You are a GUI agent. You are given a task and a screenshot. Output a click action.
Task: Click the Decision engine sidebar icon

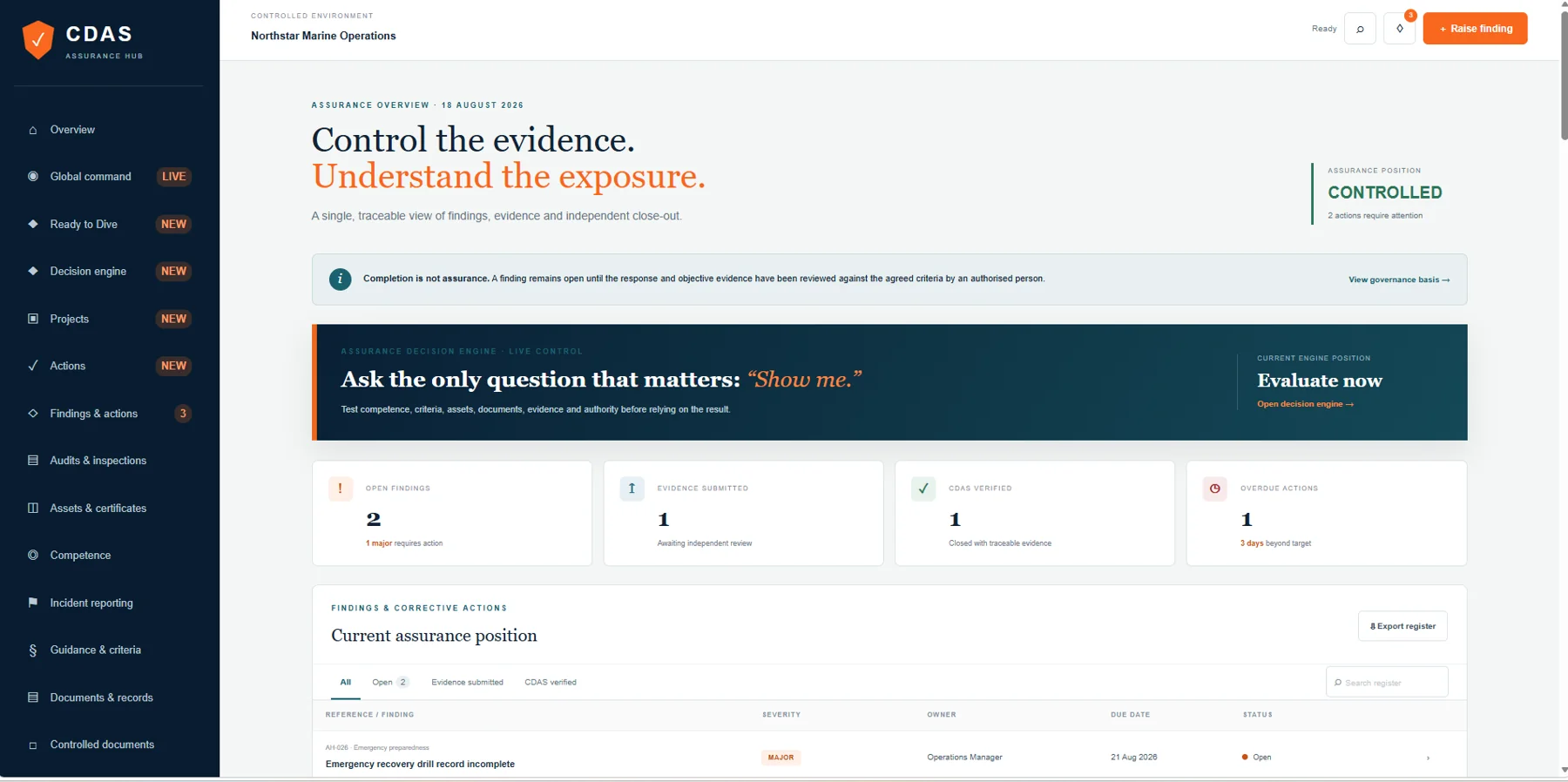click(x=33, y=271)
